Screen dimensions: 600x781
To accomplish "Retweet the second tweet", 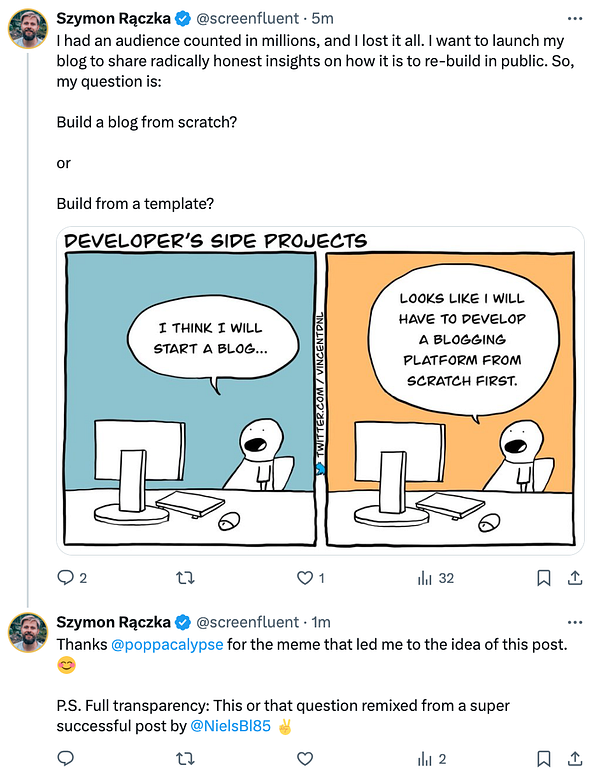I will [185, 759].
